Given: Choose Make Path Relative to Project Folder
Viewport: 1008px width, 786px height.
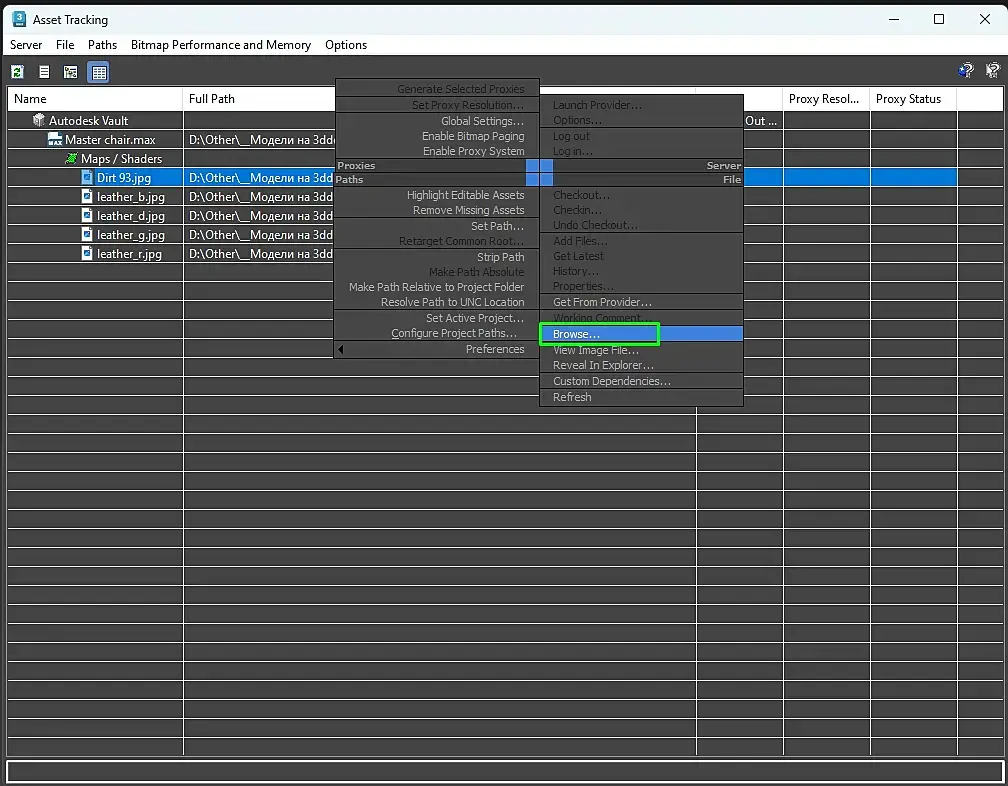Looking at the screenshot, I should click(436, 287).
